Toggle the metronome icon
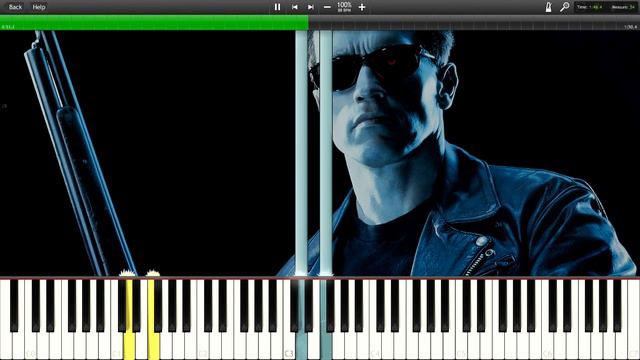Image resolution: width=640 pixels, height=360 pixels. pyautogui.click(x=549, y=7)
